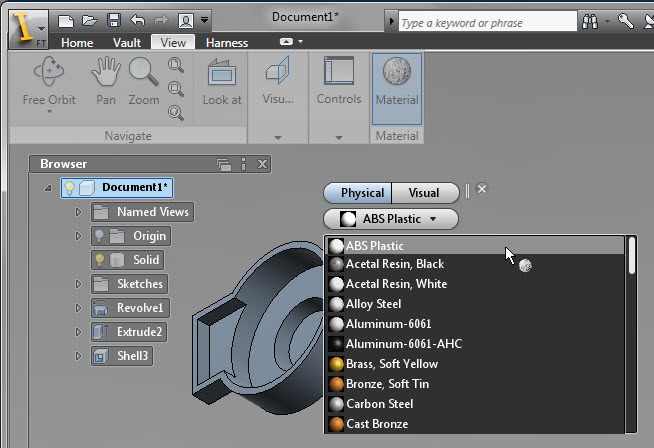This screenshot has height=448, width=654.
Task: Toggle the Document1 lightbulb visibility
Action: (70, 188)
